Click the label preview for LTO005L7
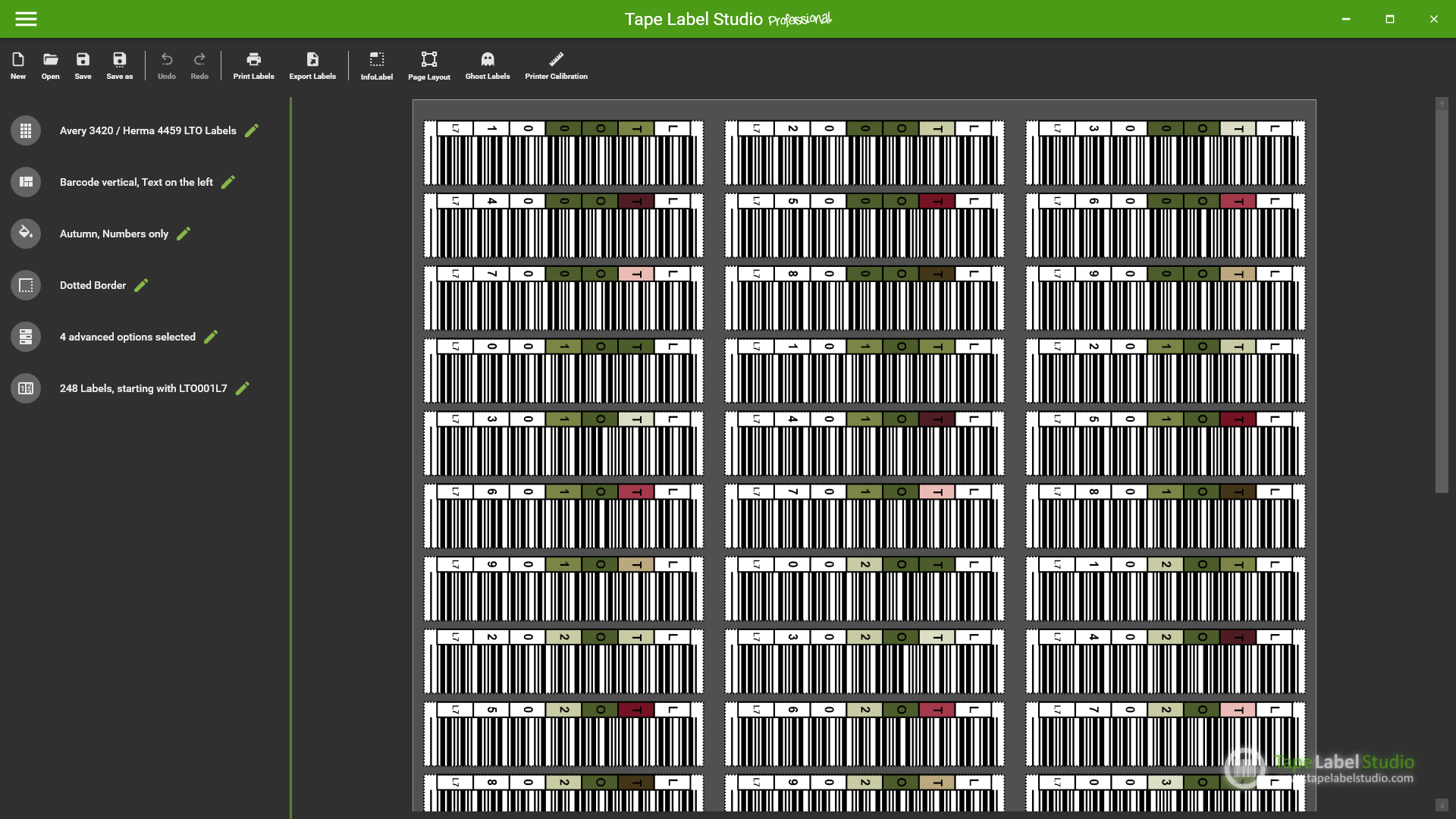 click(864, 225)
